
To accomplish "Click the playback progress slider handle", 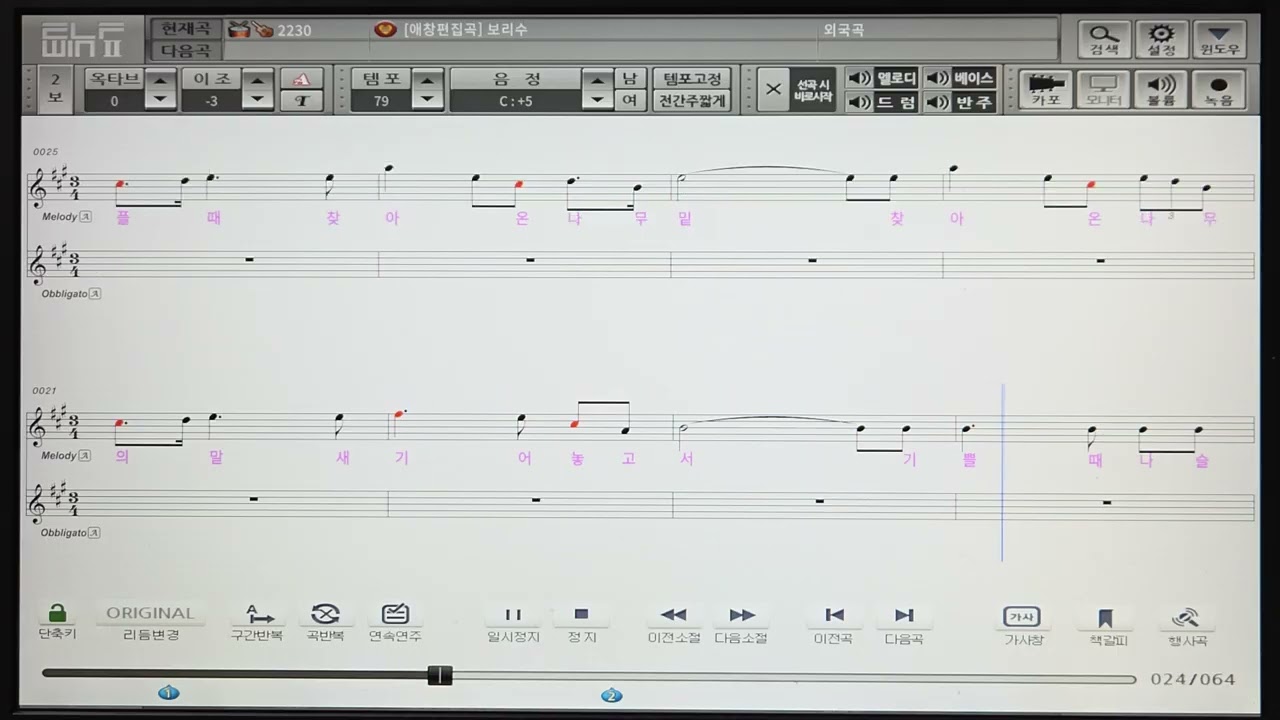I will 440,676.
